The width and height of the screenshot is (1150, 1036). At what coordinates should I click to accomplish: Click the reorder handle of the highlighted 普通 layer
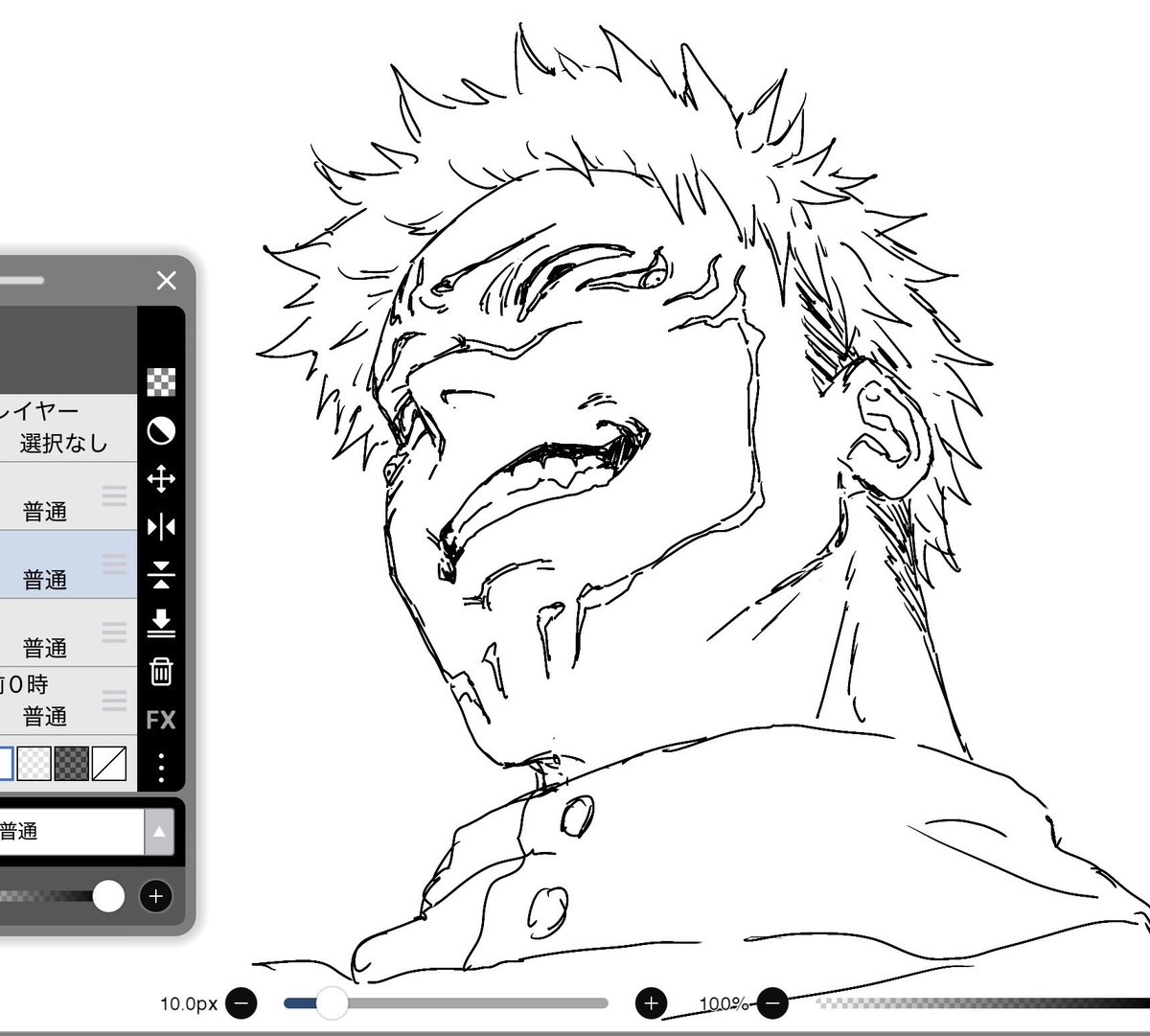click(114, 564)
